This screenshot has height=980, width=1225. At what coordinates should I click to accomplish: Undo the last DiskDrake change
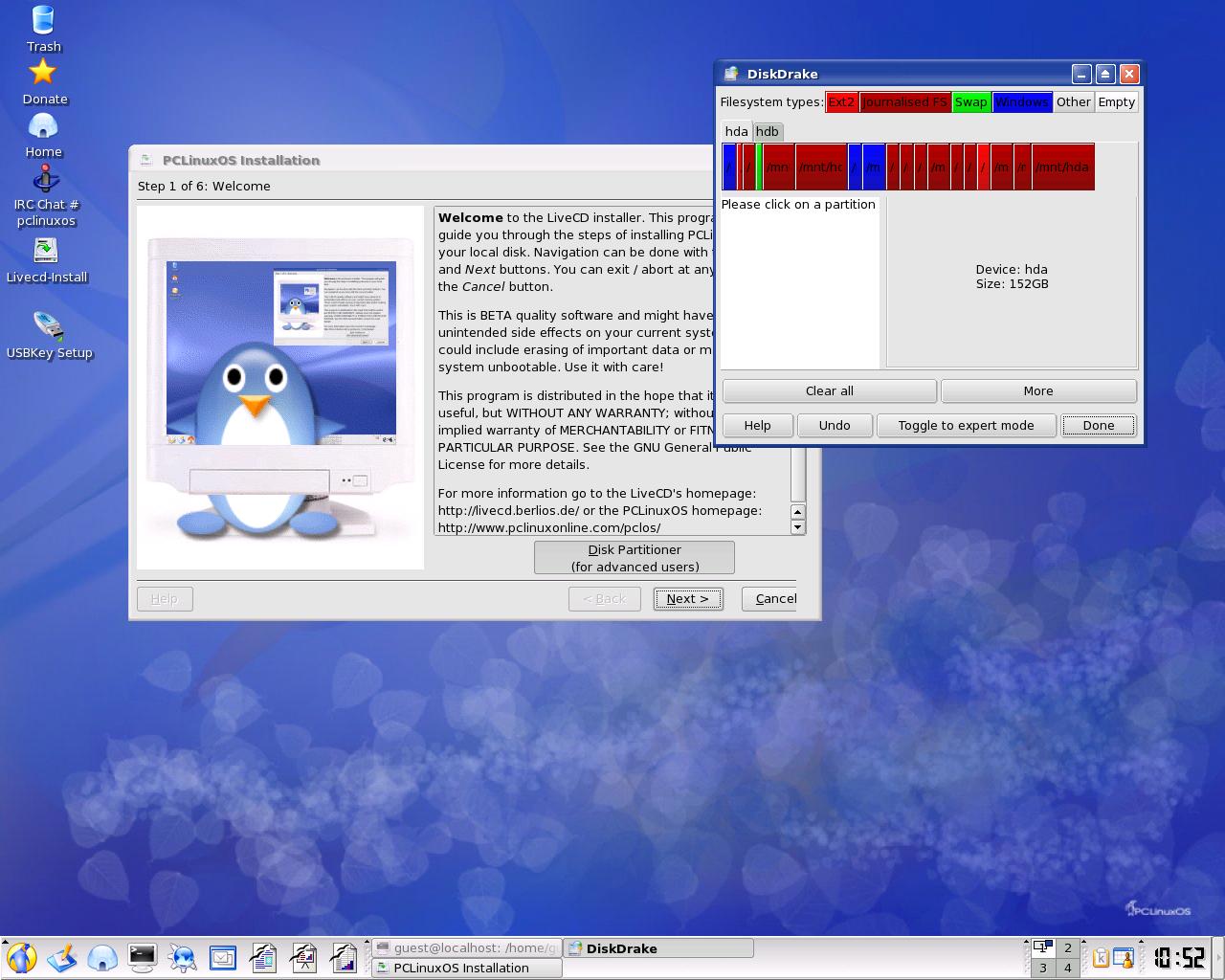coord(835,425)
